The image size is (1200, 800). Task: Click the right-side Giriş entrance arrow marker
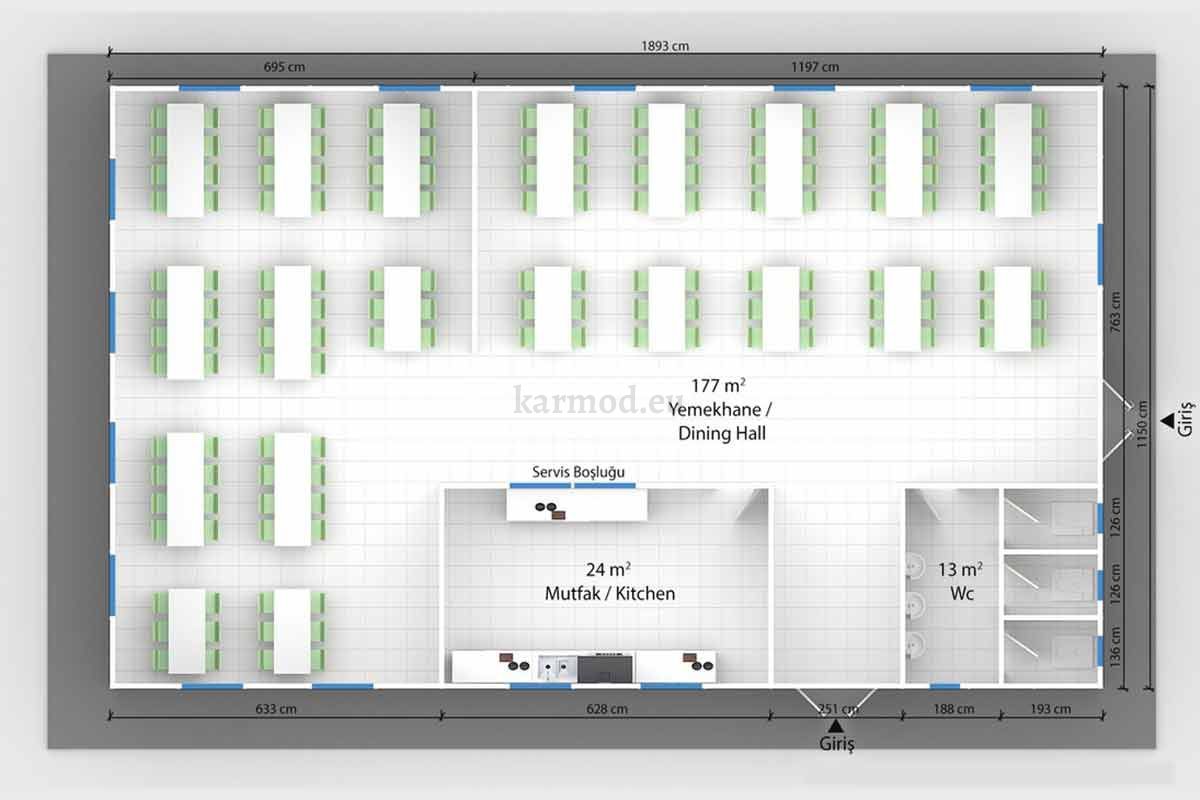point(1165,420)
